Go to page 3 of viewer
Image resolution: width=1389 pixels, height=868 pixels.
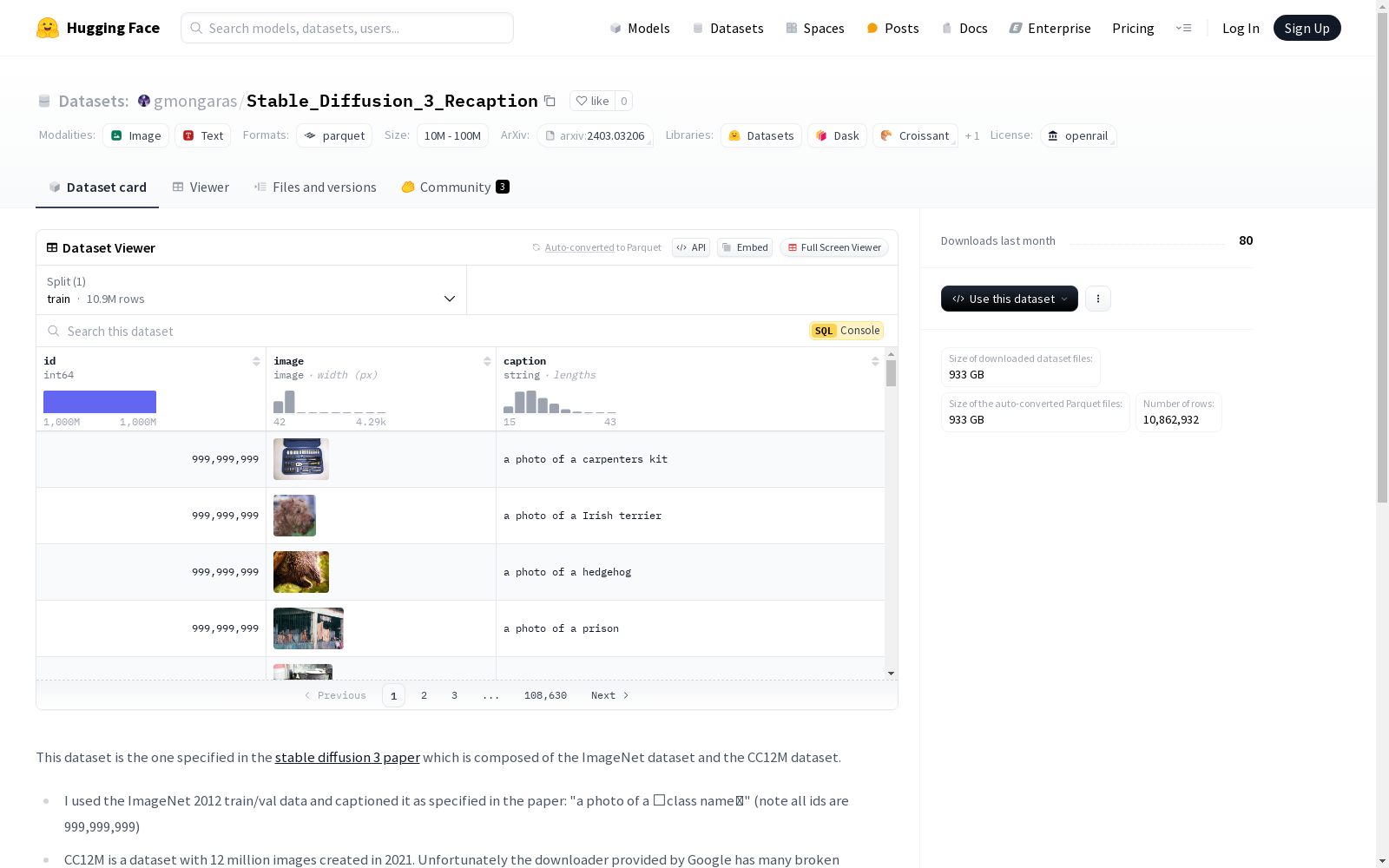[454, 695]
